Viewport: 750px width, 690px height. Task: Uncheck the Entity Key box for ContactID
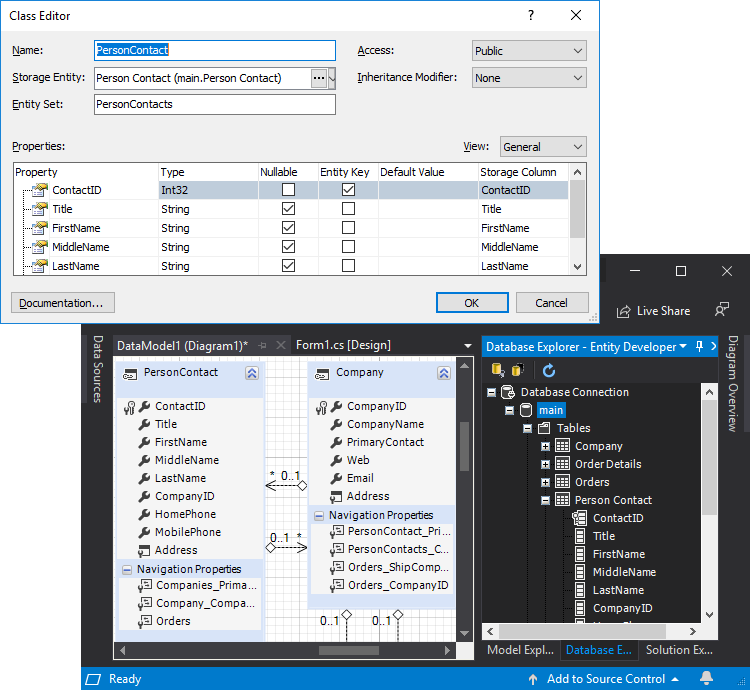[x=348, y=190]
